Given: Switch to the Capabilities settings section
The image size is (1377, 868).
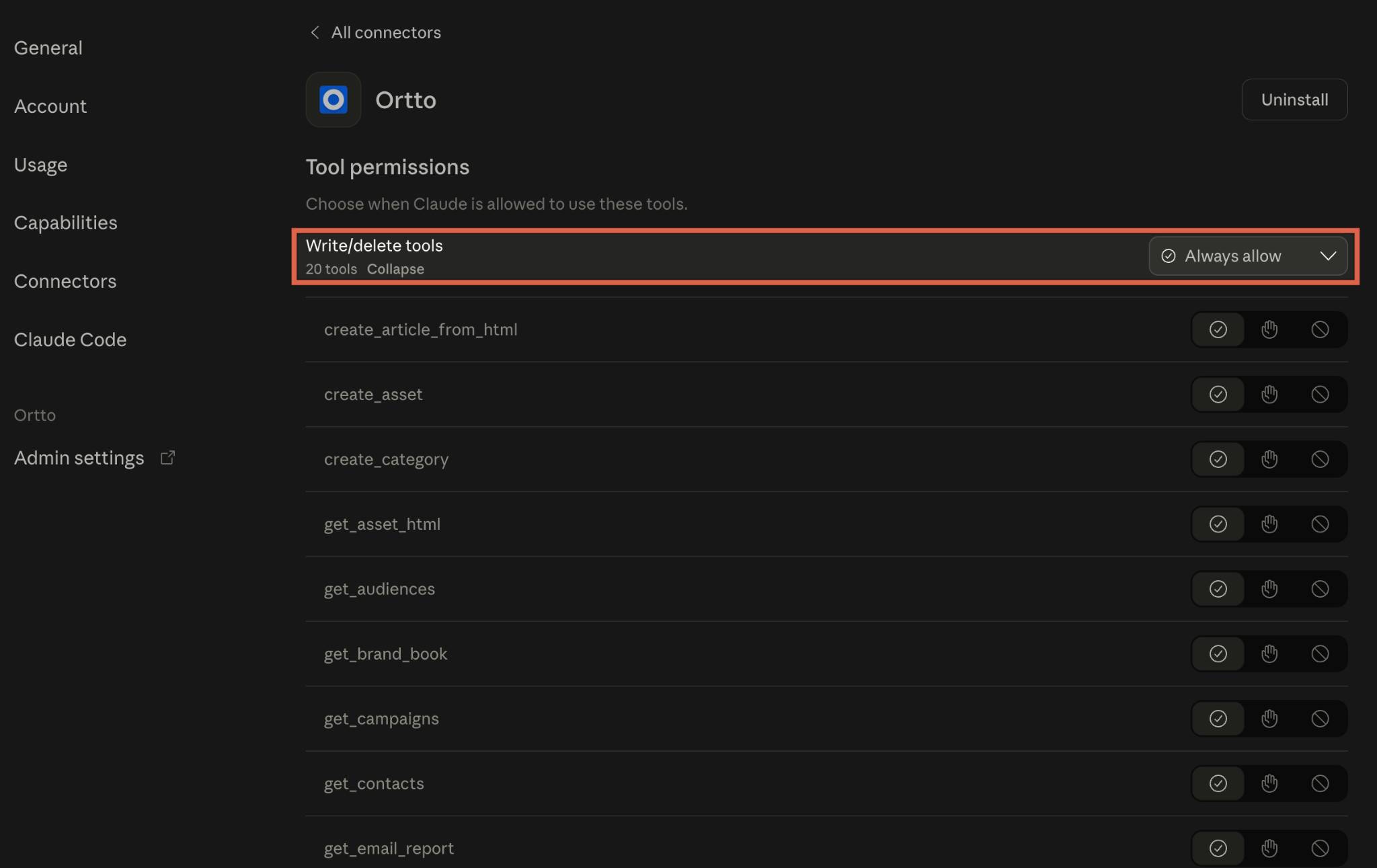Looking at the screenshot, I should pos(66,223).
